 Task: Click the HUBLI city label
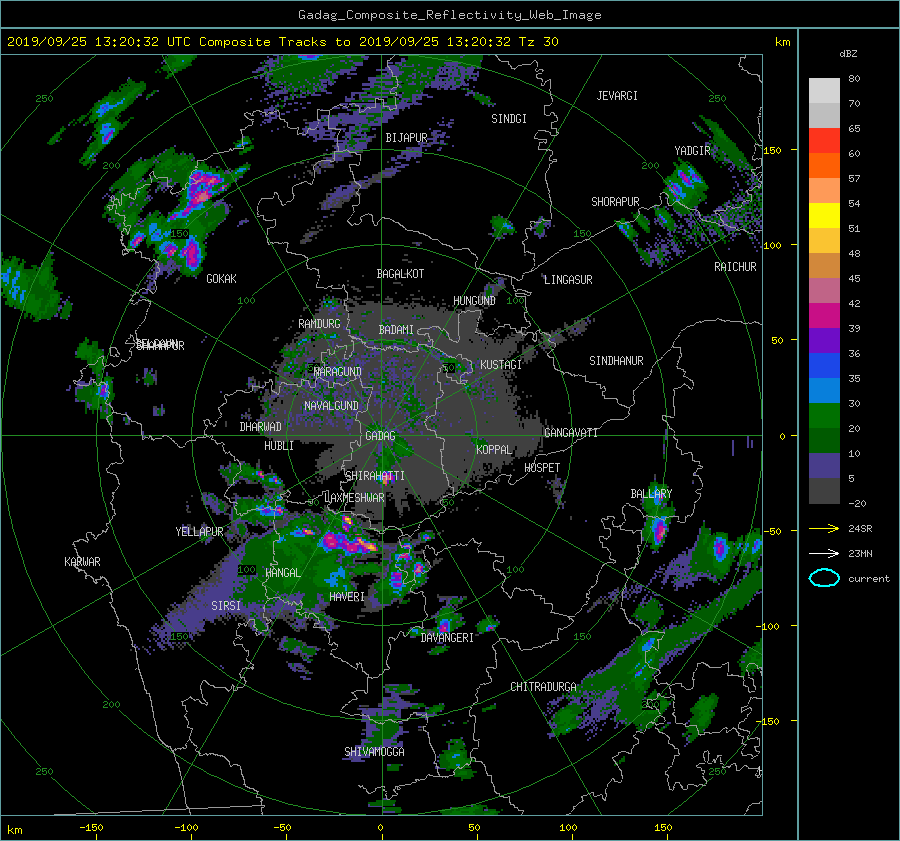click(278, 445)
